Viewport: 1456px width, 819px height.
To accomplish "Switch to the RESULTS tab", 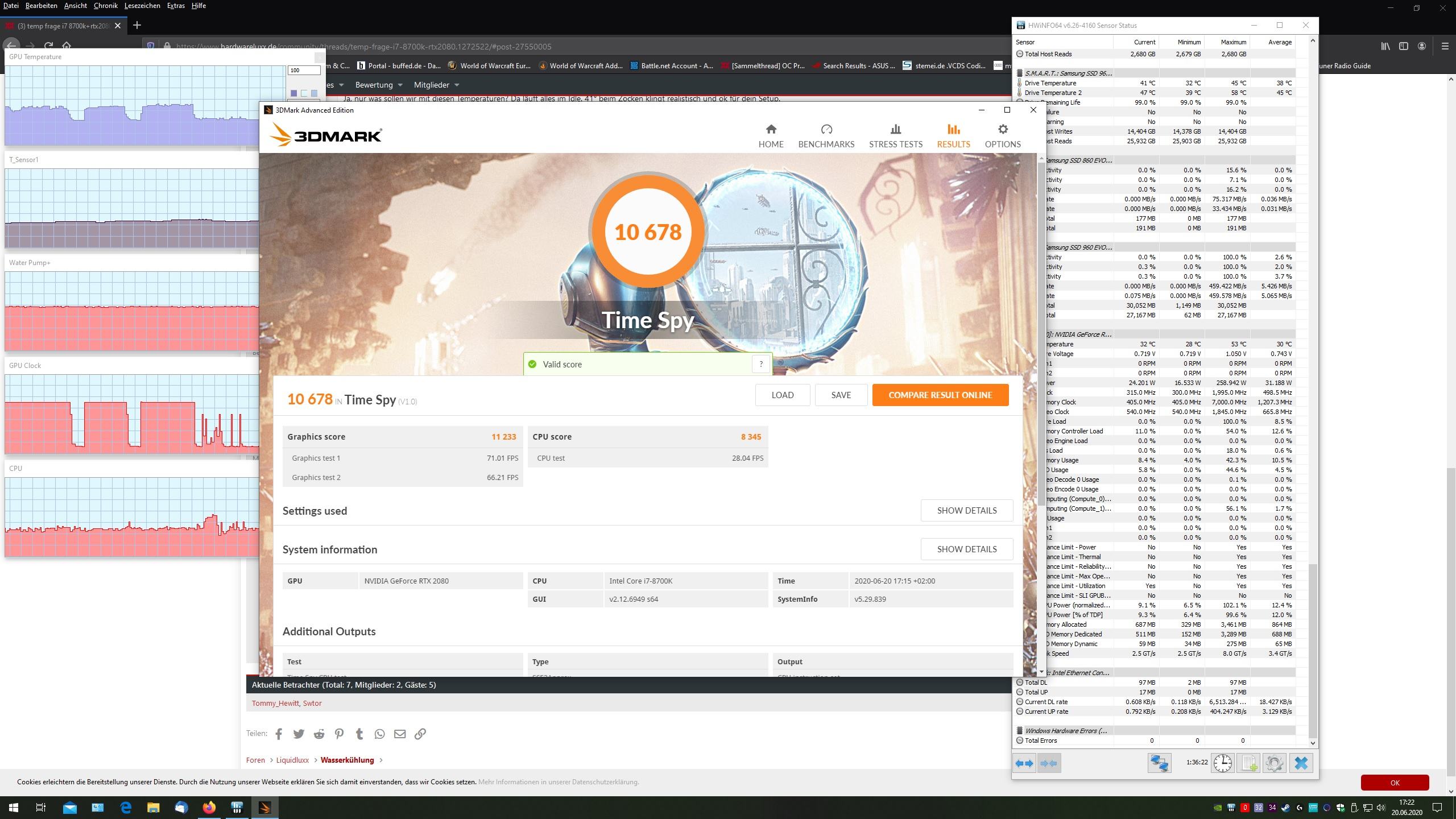I will [x=953, y=136].
